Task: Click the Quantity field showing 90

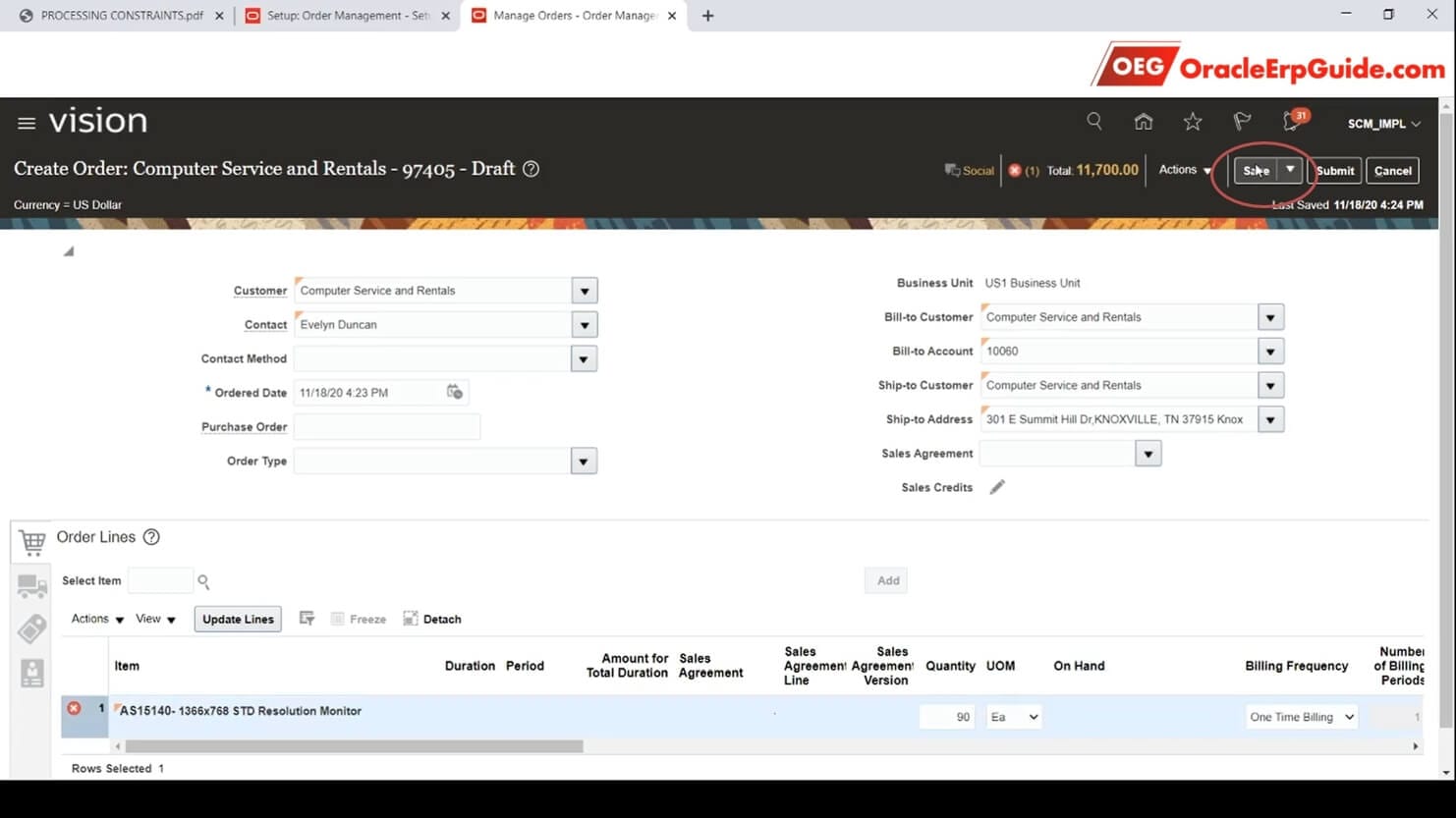Action: tap(947, 717)
